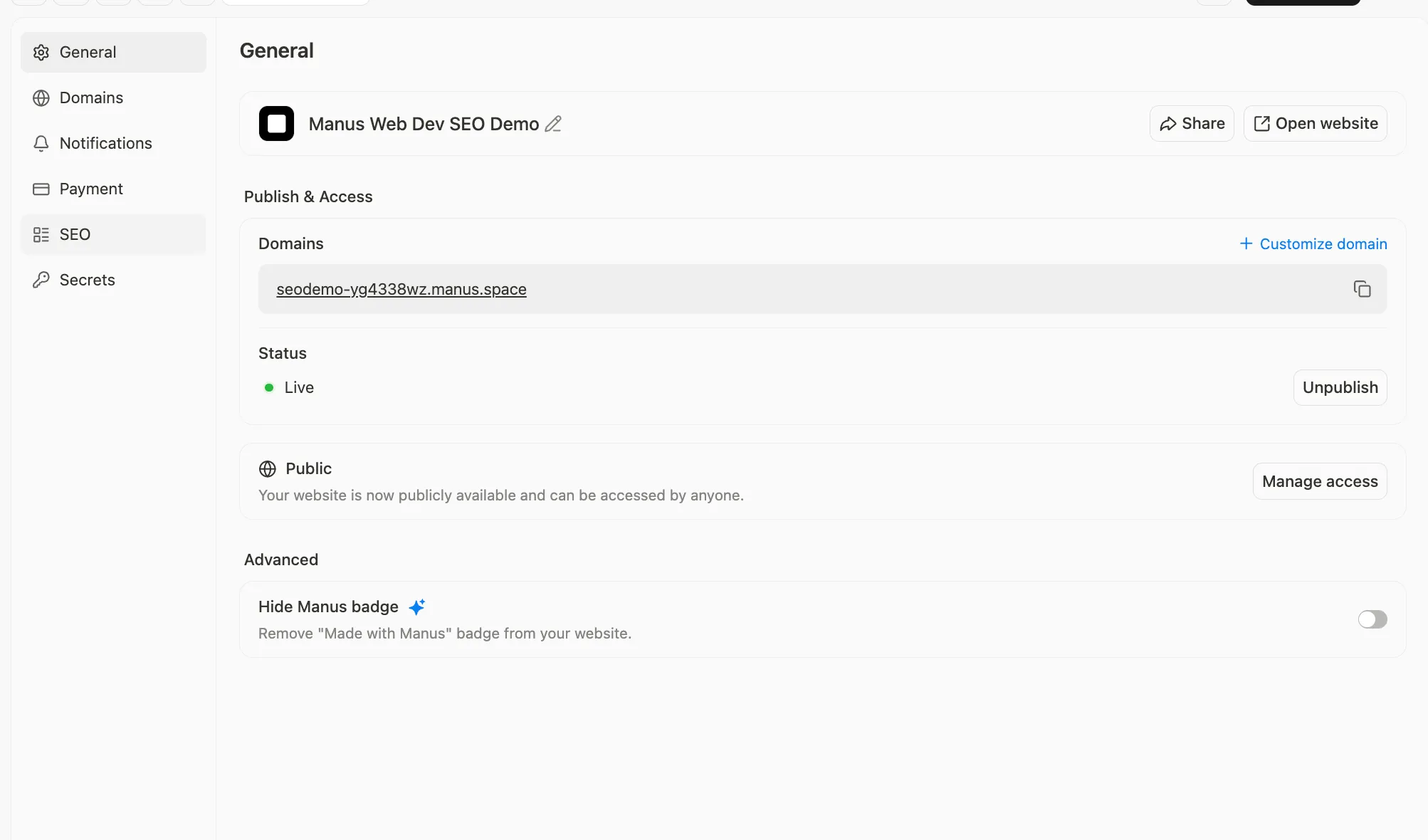Open Notifications via the bell icon
Viewport: 1428px width, 840px height.
click(x=41, y=143)
